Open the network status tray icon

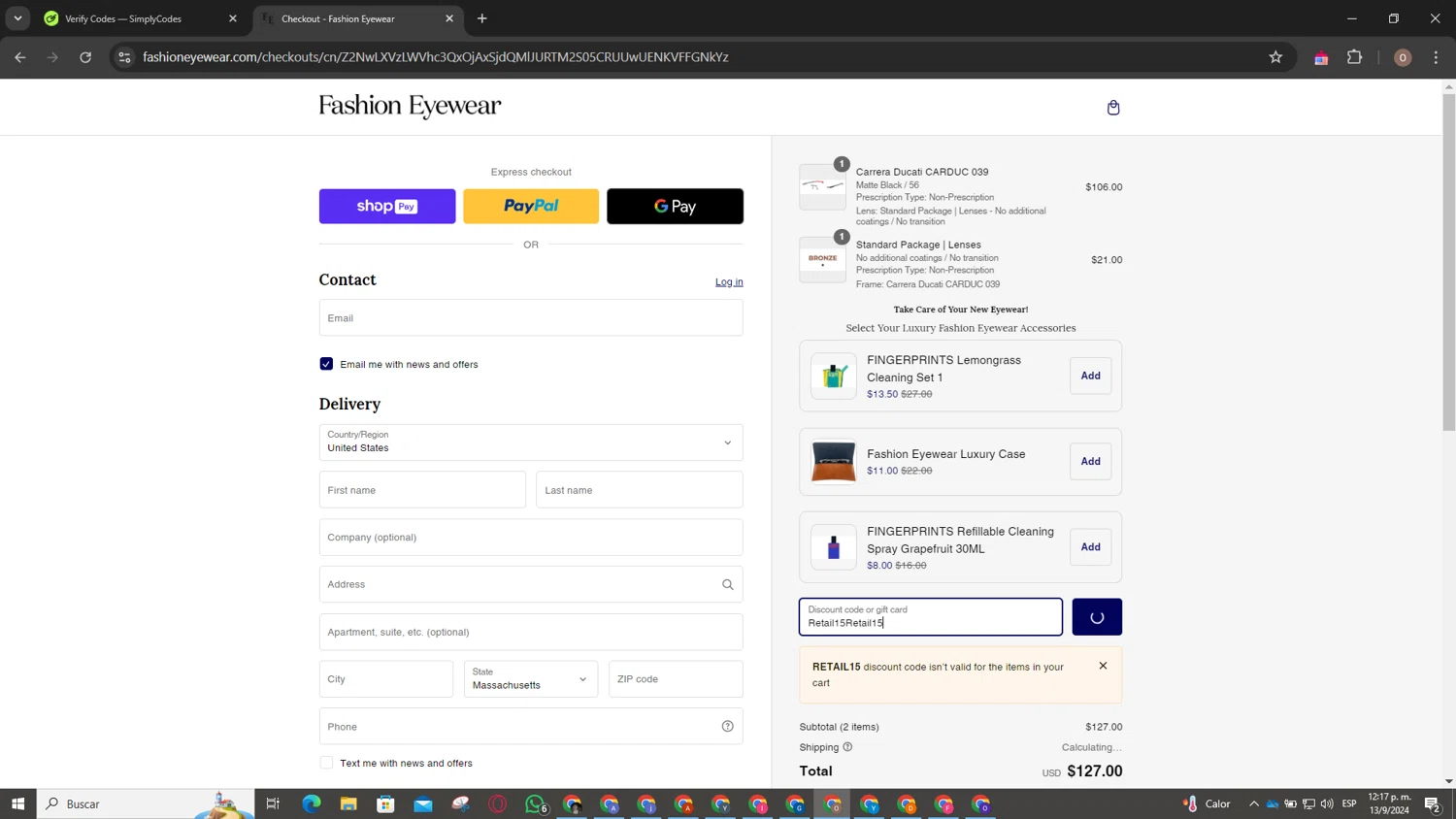1308,803
